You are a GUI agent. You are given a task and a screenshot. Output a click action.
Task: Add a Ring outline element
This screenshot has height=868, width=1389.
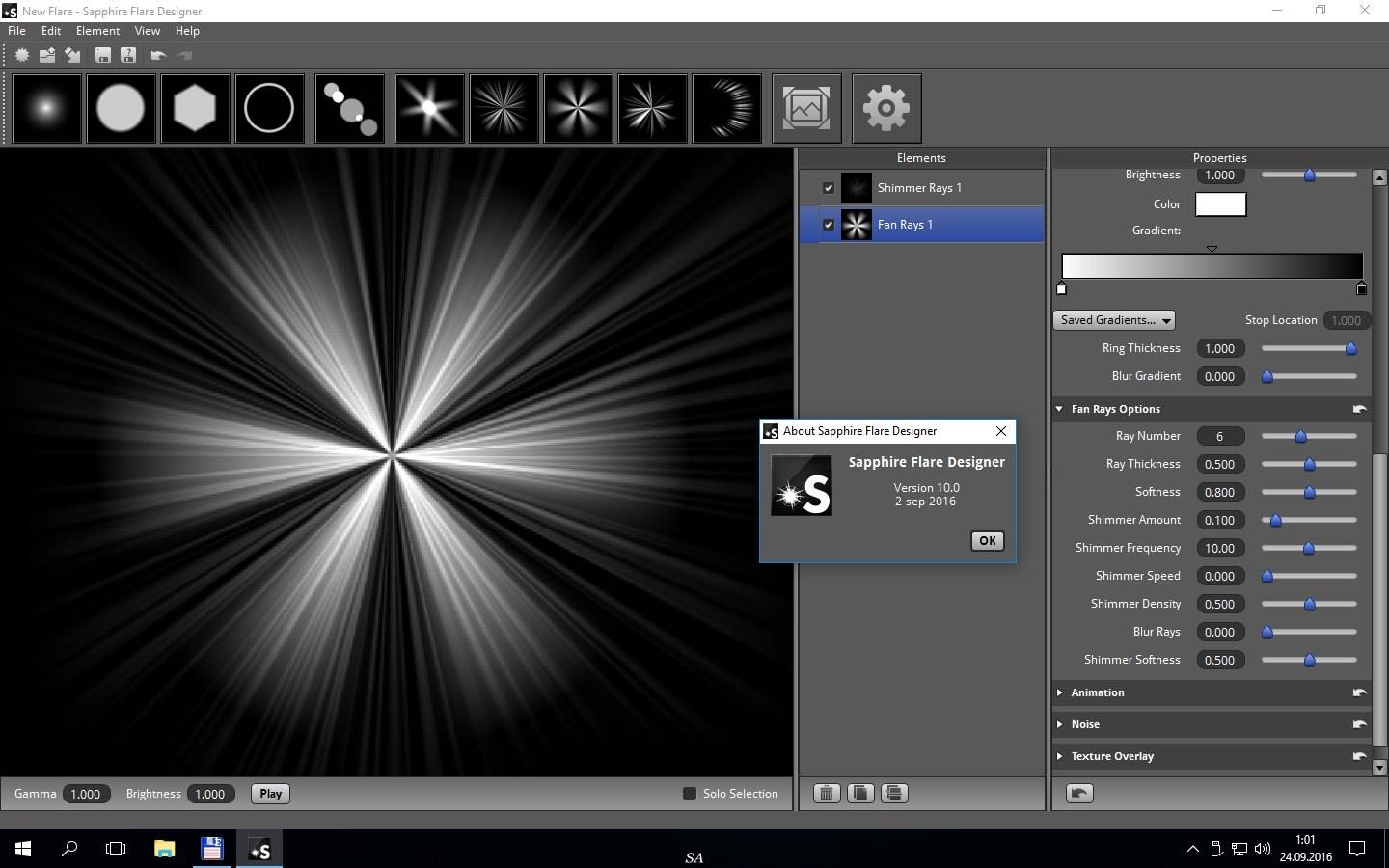(269, 108)
